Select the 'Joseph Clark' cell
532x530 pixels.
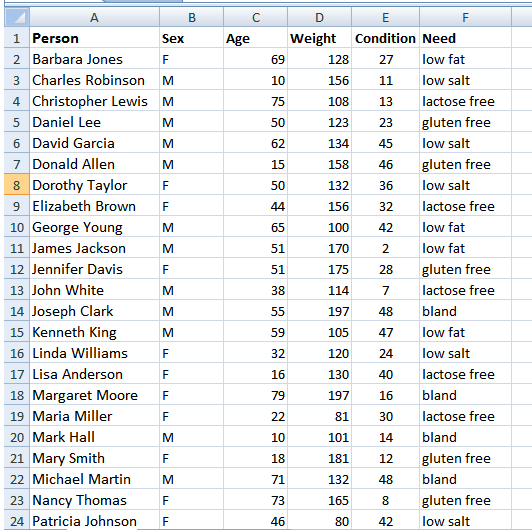94,311
